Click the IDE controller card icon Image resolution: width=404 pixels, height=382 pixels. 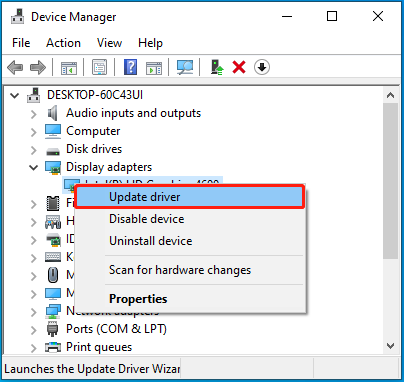(53, 240)
